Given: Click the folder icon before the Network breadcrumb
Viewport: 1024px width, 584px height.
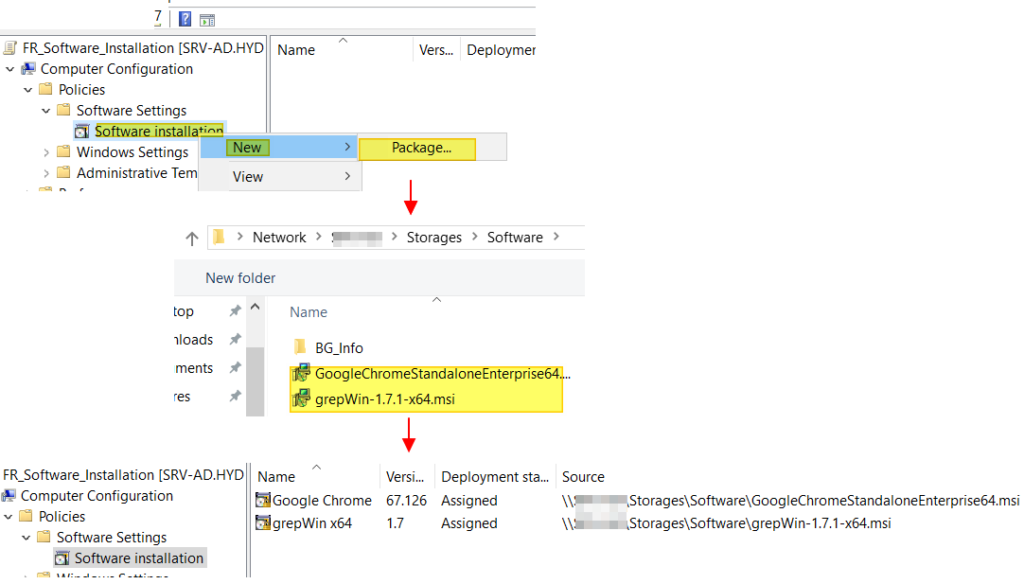Looking at the screenshot, I should pyautogui.click(x=219, y=236).
